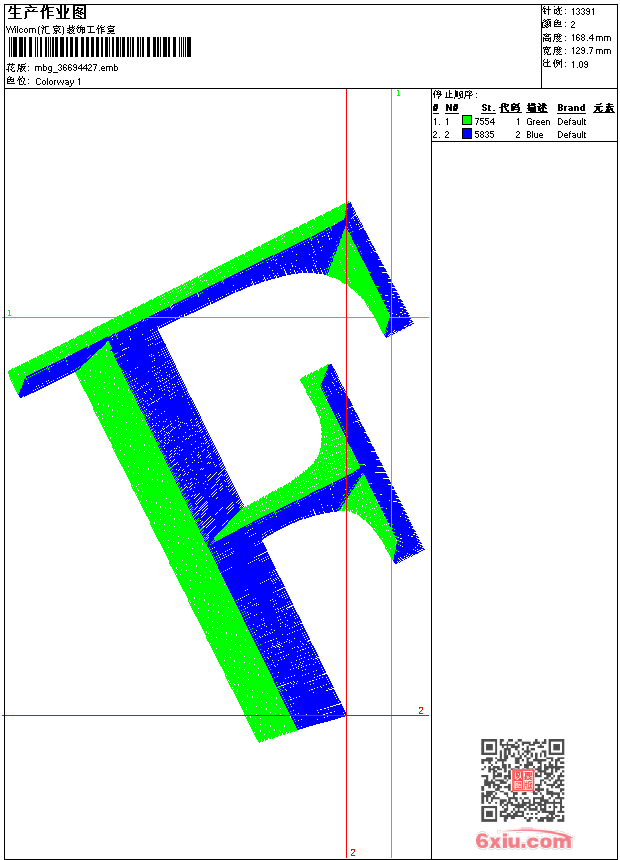Click the blue thread color swatch
This screenshot has height=860, width=620.
coord(467,135)
